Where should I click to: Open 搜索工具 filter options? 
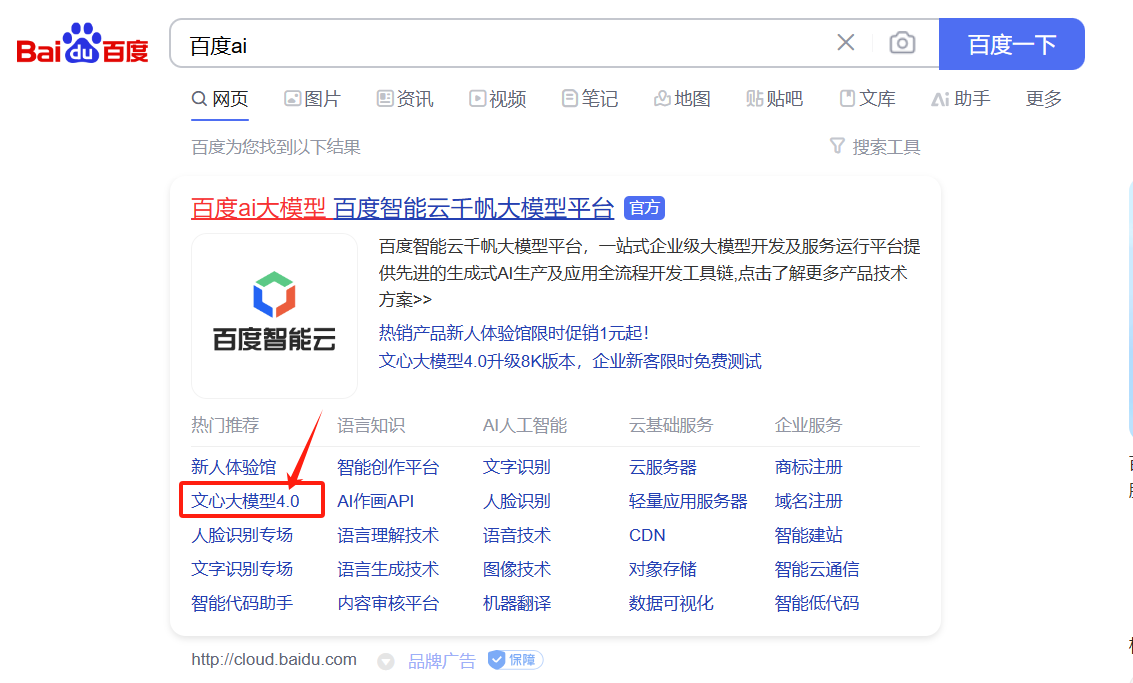point(875,147)
